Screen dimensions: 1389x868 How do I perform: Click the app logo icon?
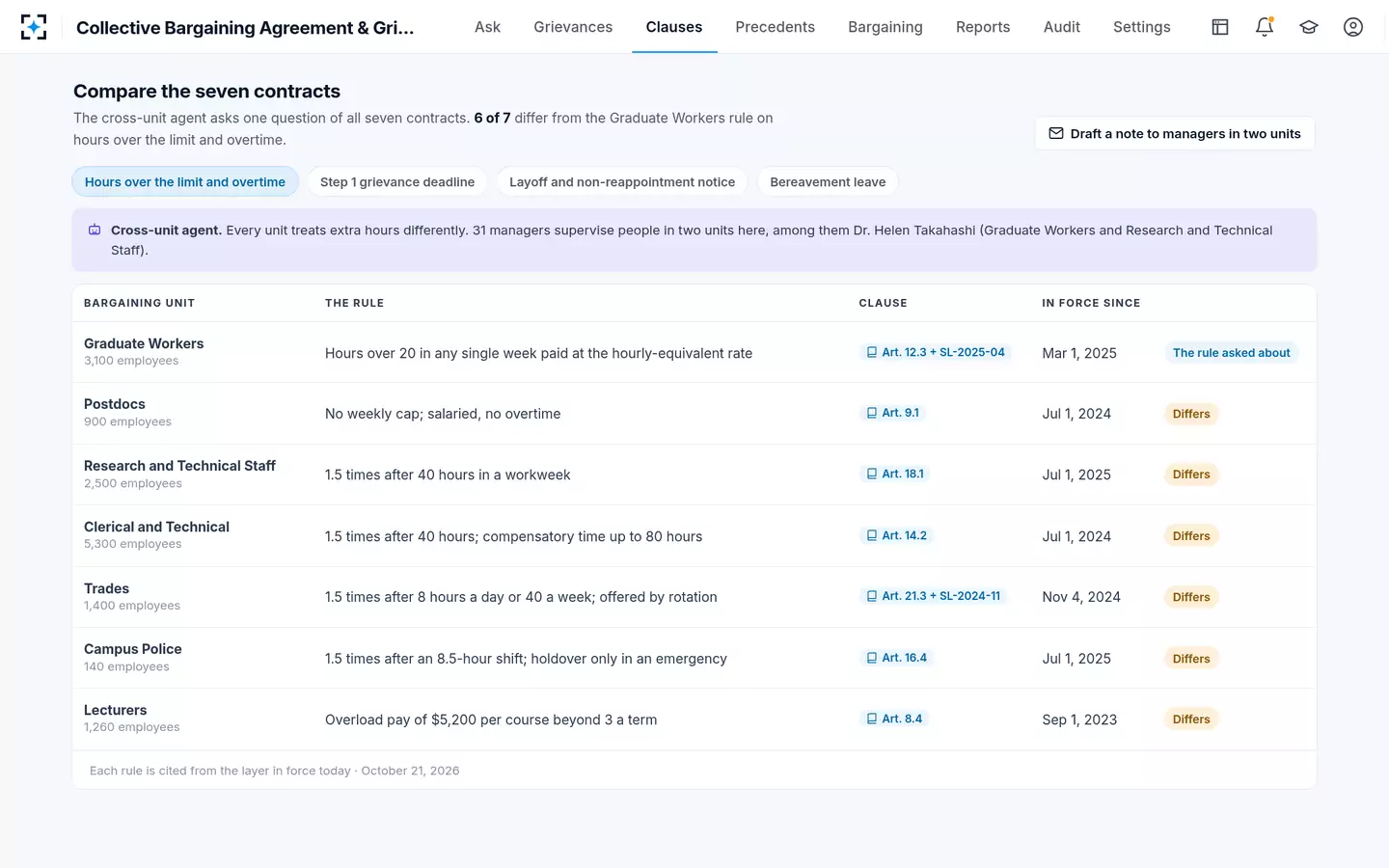tap(34, 27)
